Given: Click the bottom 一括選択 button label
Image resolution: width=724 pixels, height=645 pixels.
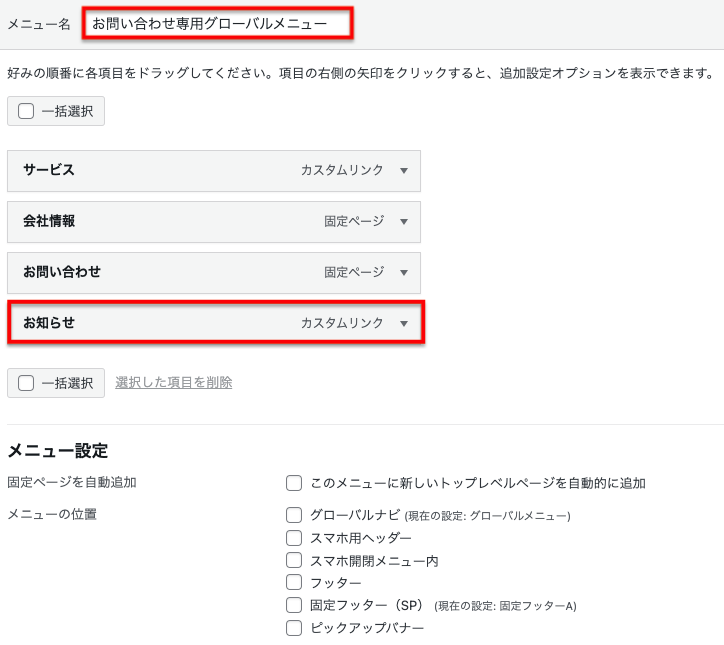Looking at the screenshot, I should [x=67, y=383].
